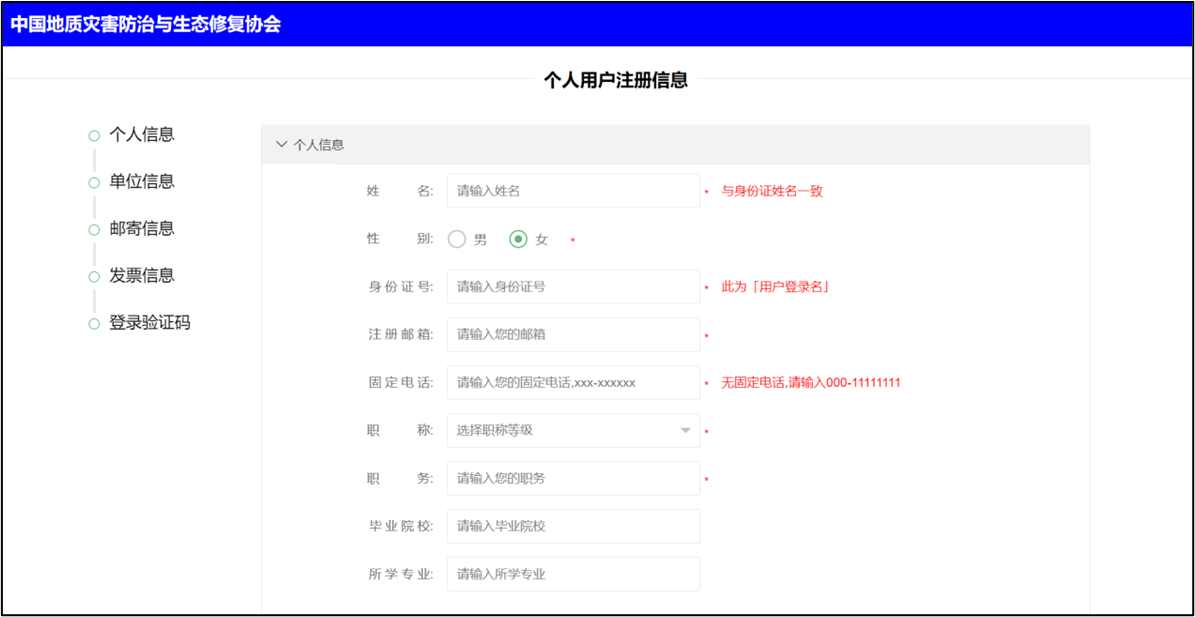The height and width of the screenshot is (617, 1195).
Task: Click the 发票信息 step circle icon
Action: point(95,276)
